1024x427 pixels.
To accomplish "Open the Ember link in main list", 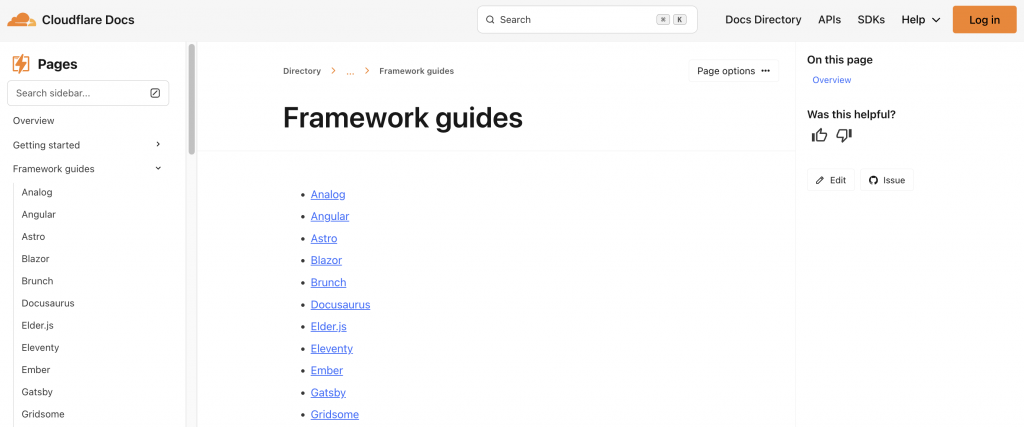I will click(x=327, y=370).
